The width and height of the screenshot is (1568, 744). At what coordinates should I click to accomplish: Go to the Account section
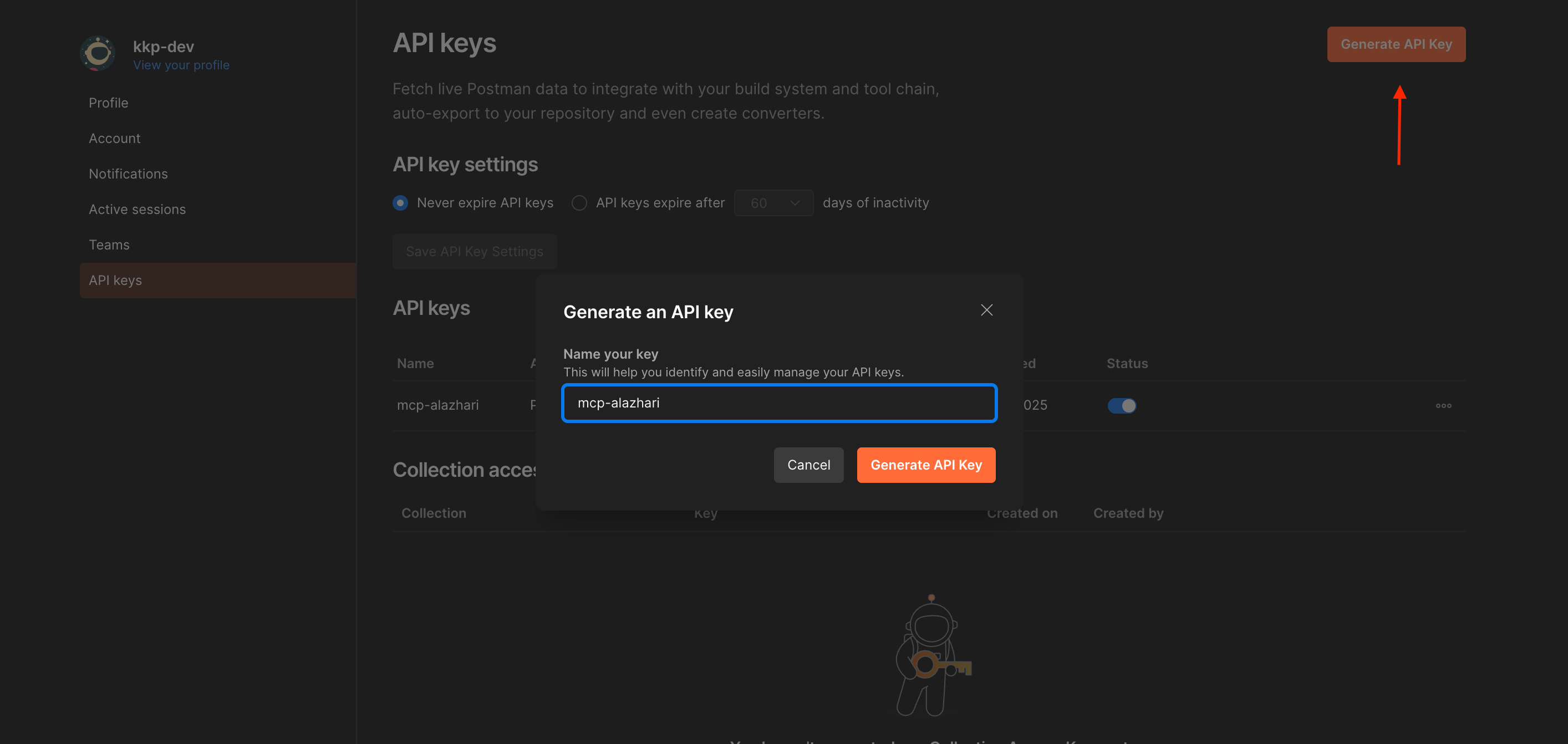(114, 138)
